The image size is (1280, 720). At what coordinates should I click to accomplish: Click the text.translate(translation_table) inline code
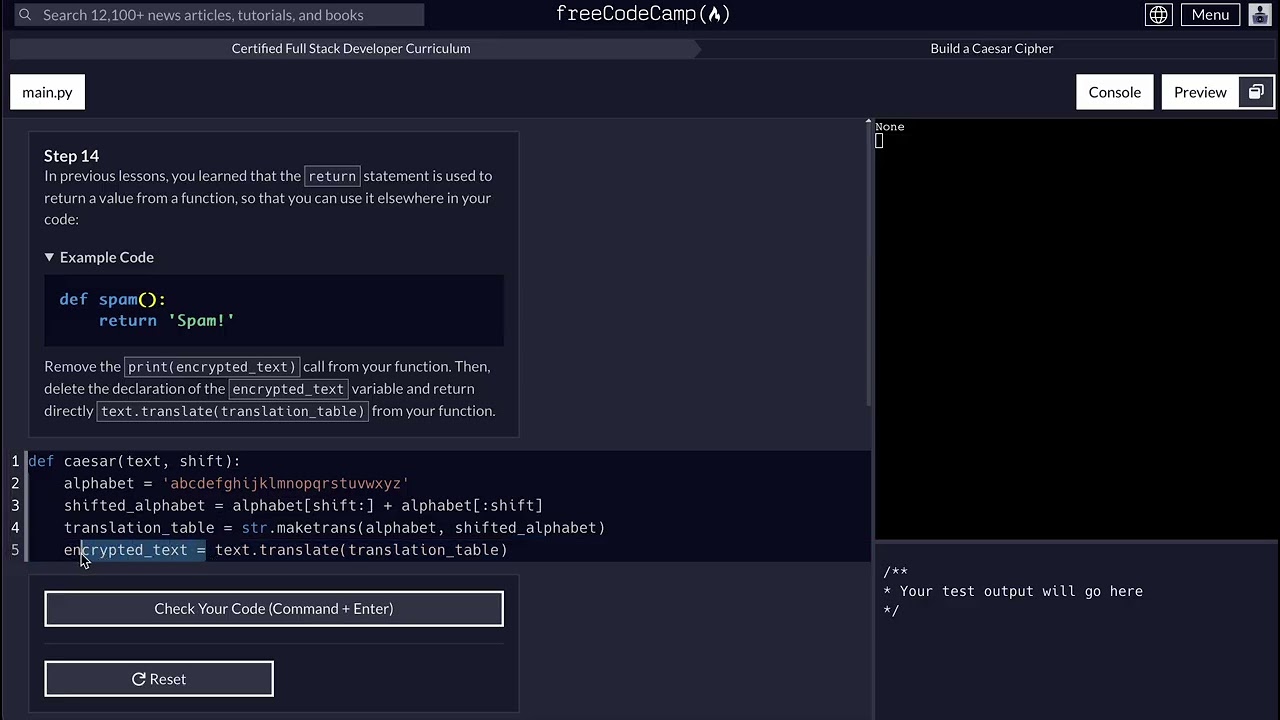coord(233,411)
